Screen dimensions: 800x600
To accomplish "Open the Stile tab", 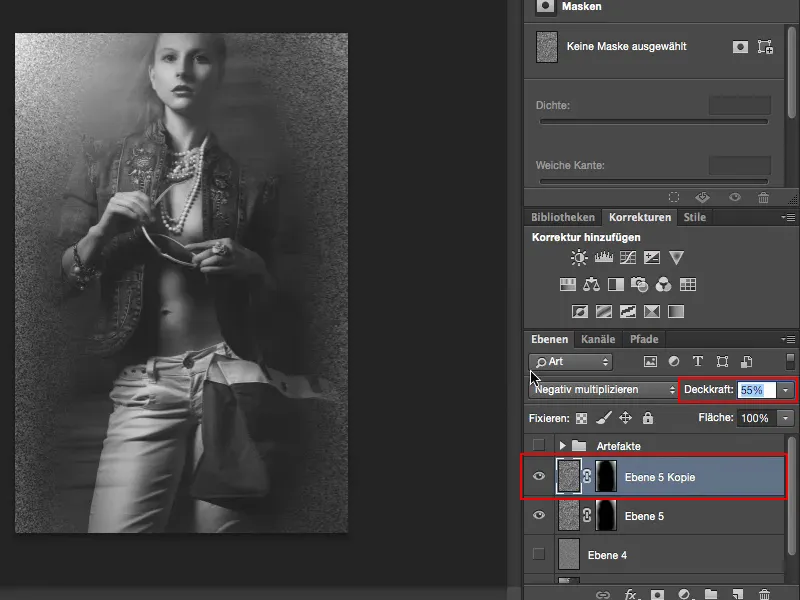I will click(695, 216).
